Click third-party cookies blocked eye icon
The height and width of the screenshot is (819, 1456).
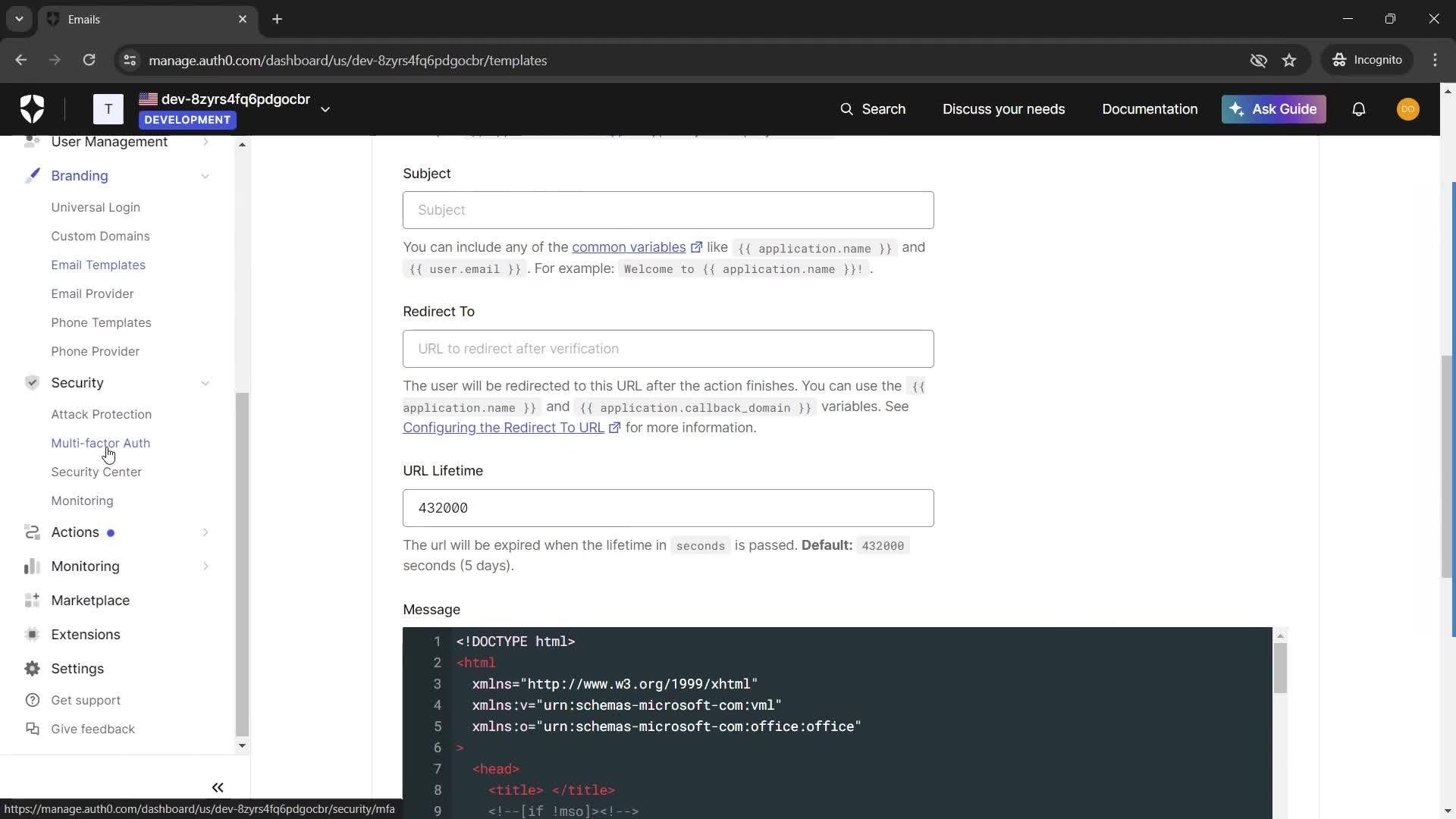tap(1258, 60)
